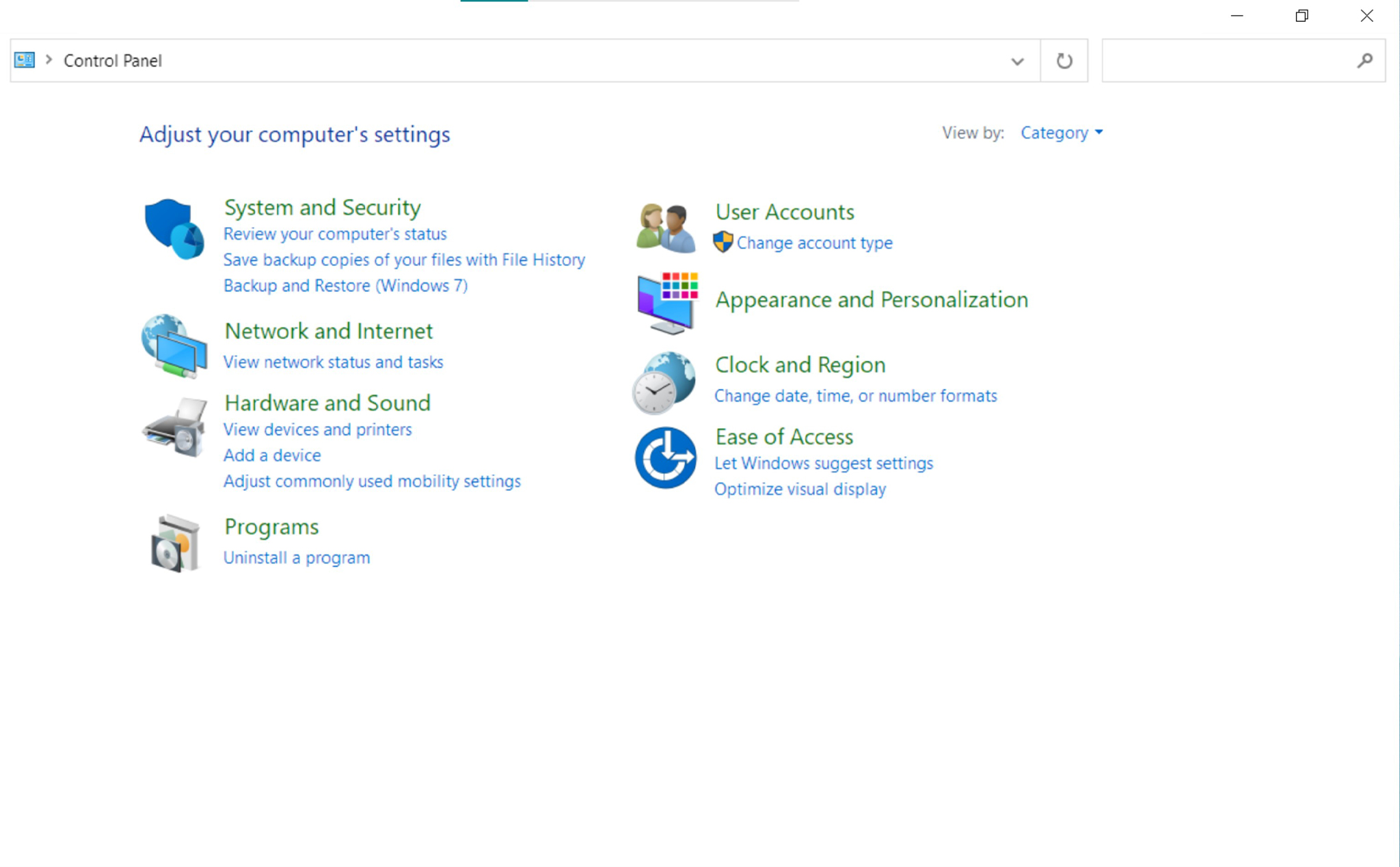Open the Hardware and Sound printer icon
1400x867 pixels.
(x=174, y=427)
